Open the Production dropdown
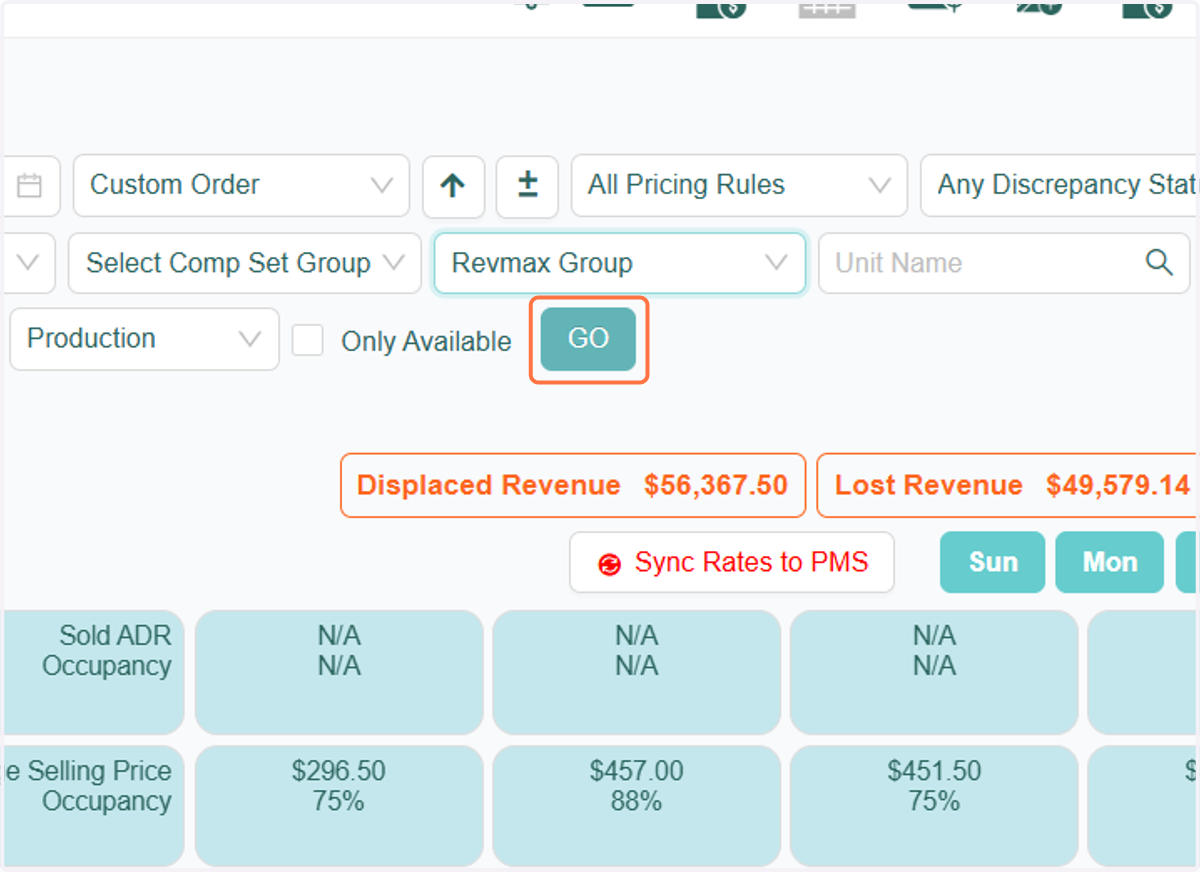Image resolution: width=1200 pixels, height=872 pixels. coord(145,339)
